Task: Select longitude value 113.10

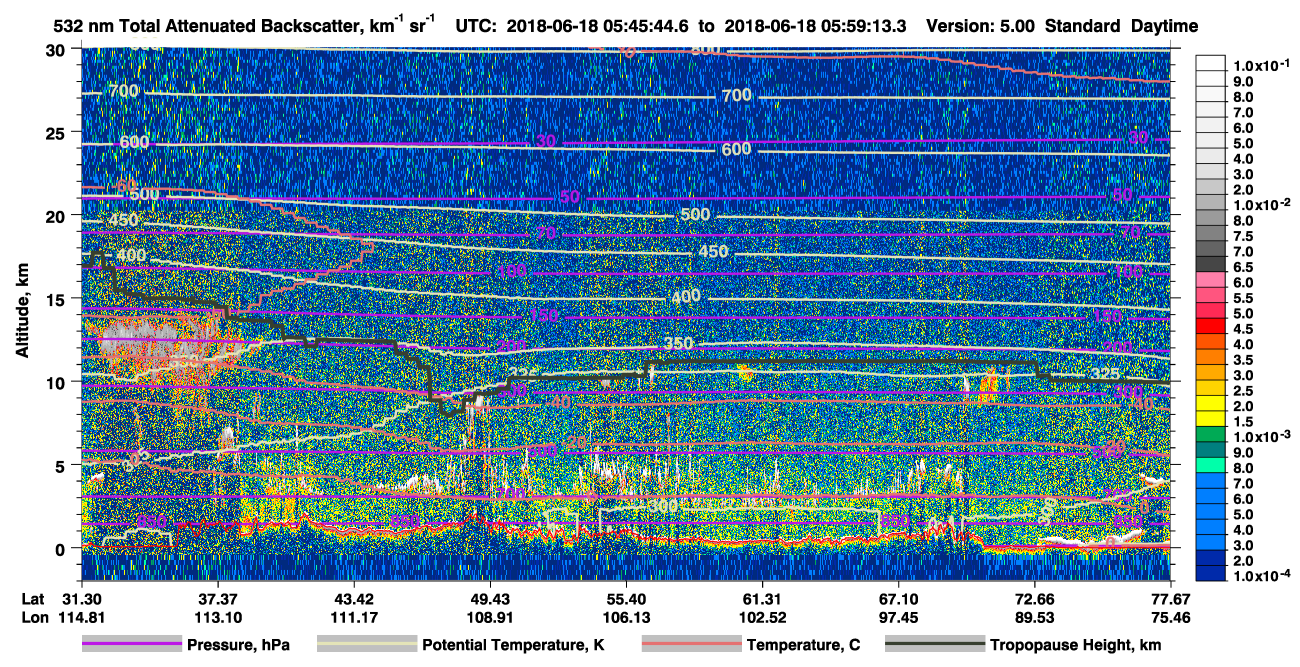Action: click(x=217, y=617)
